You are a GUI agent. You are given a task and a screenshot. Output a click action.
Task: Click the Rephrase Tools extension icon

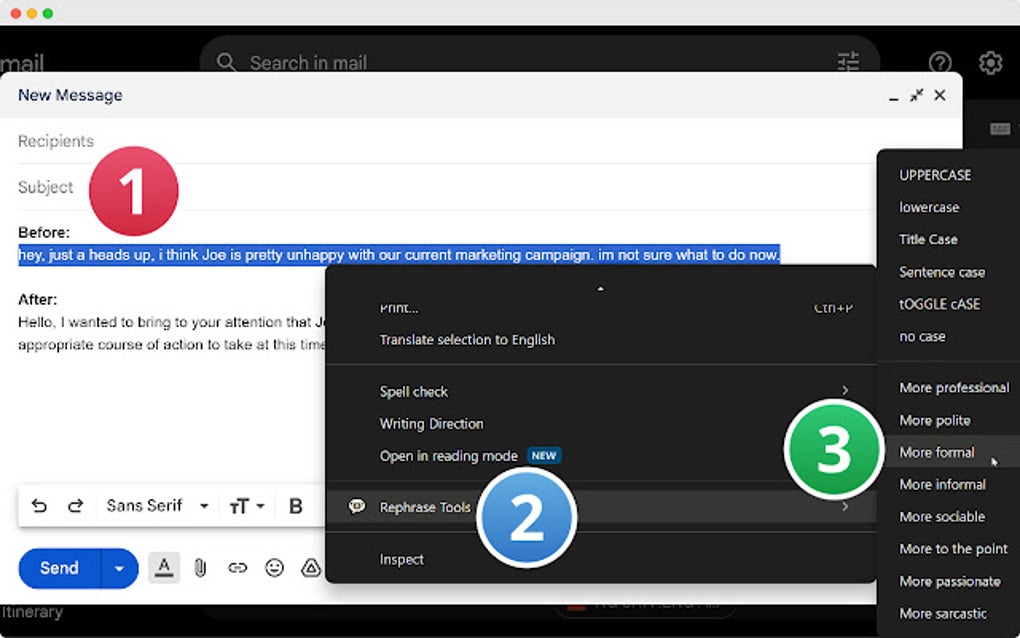point(356,507)
